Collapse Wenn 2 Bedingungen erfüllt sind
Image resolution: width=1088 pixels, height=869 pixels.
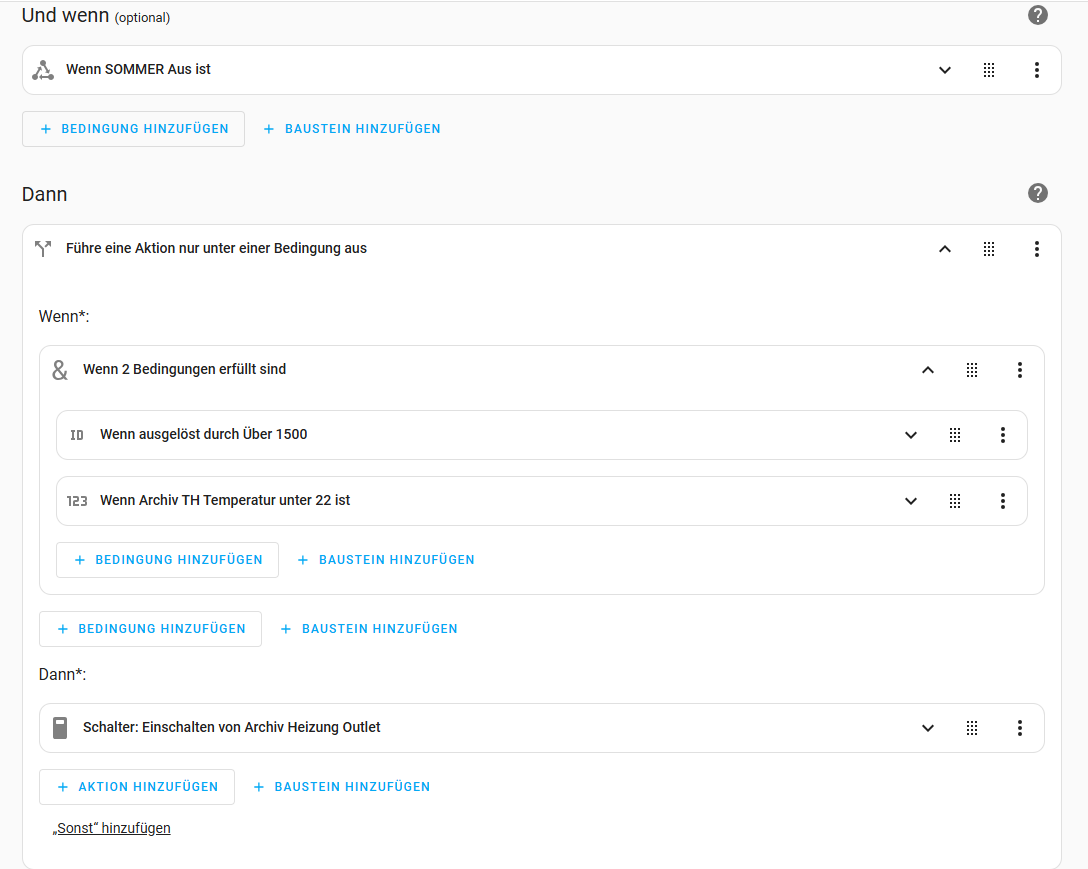(x=928, y=370)
